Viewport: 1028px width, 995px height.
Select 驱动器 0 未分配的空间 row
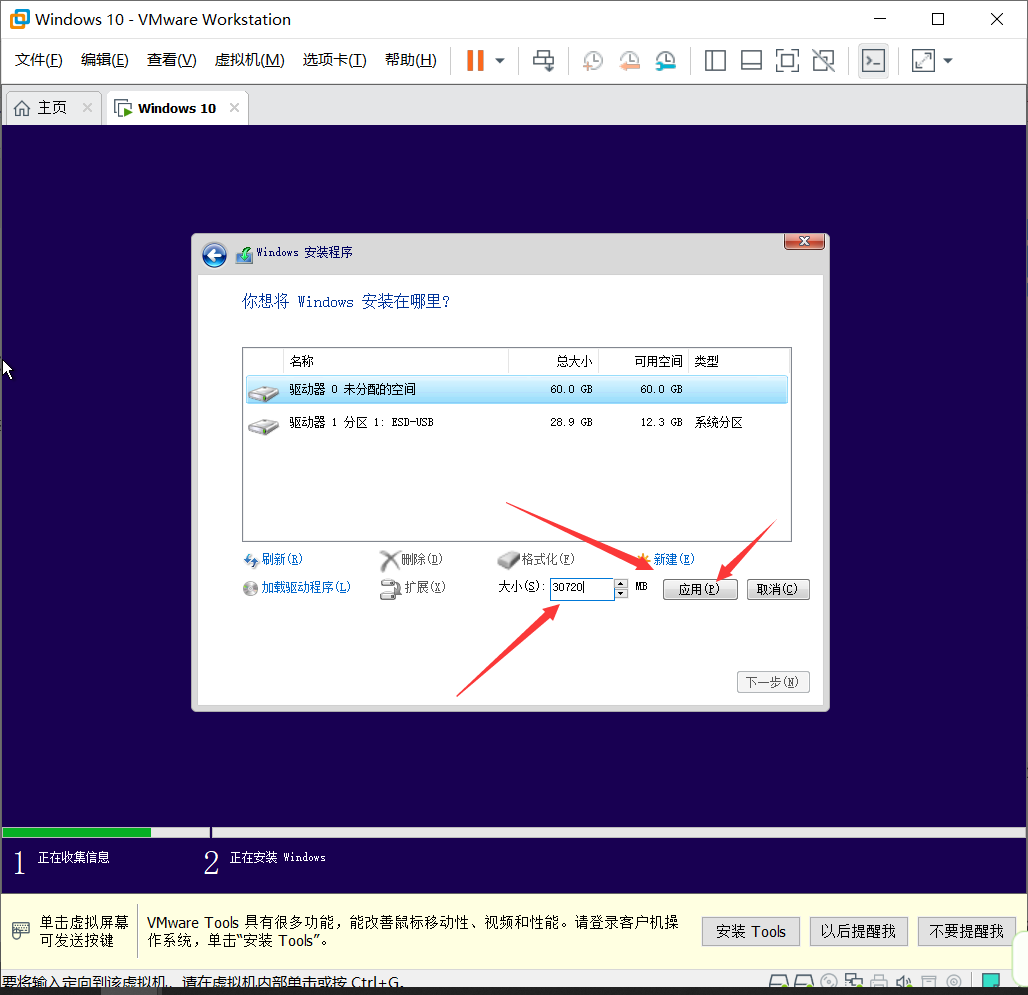[x=517, y=389]
